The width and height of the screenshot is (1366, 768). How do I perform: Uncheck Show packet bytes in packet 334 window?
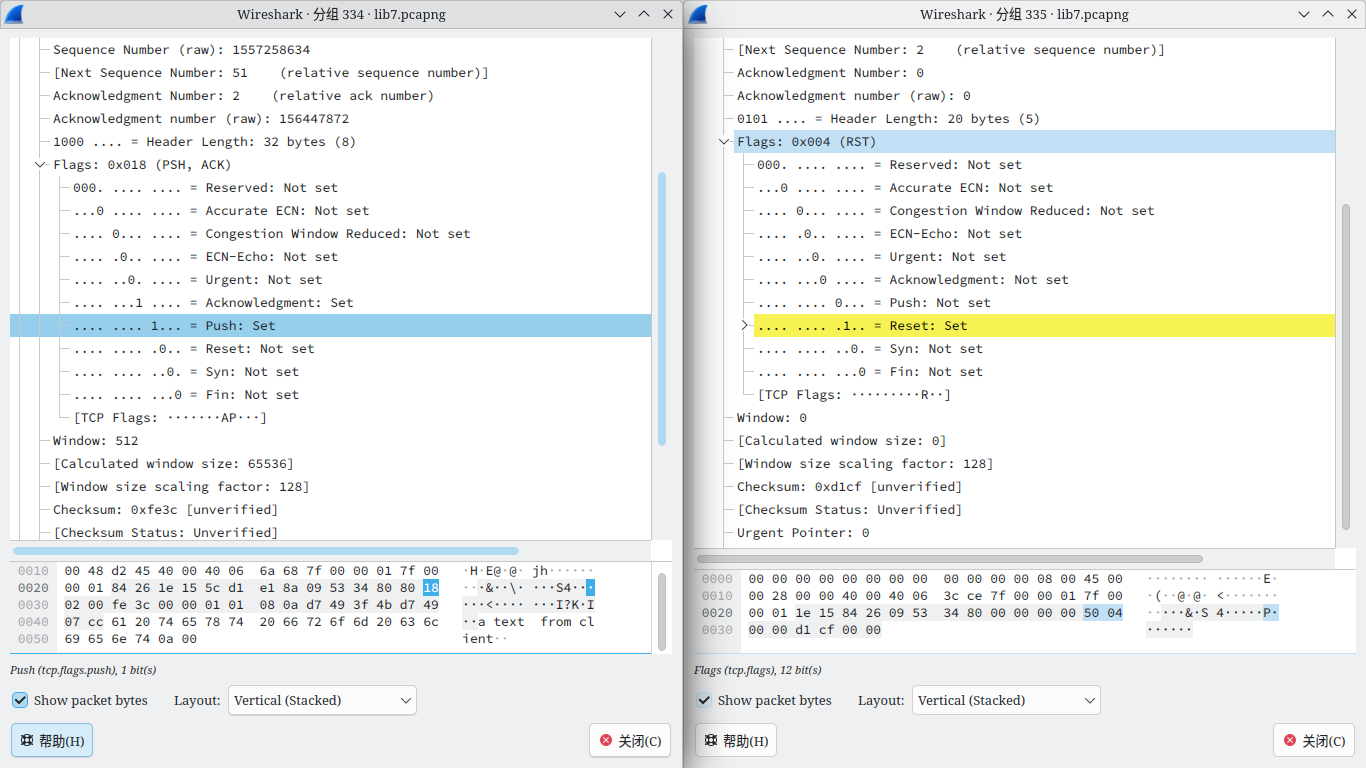coord(20,700)
